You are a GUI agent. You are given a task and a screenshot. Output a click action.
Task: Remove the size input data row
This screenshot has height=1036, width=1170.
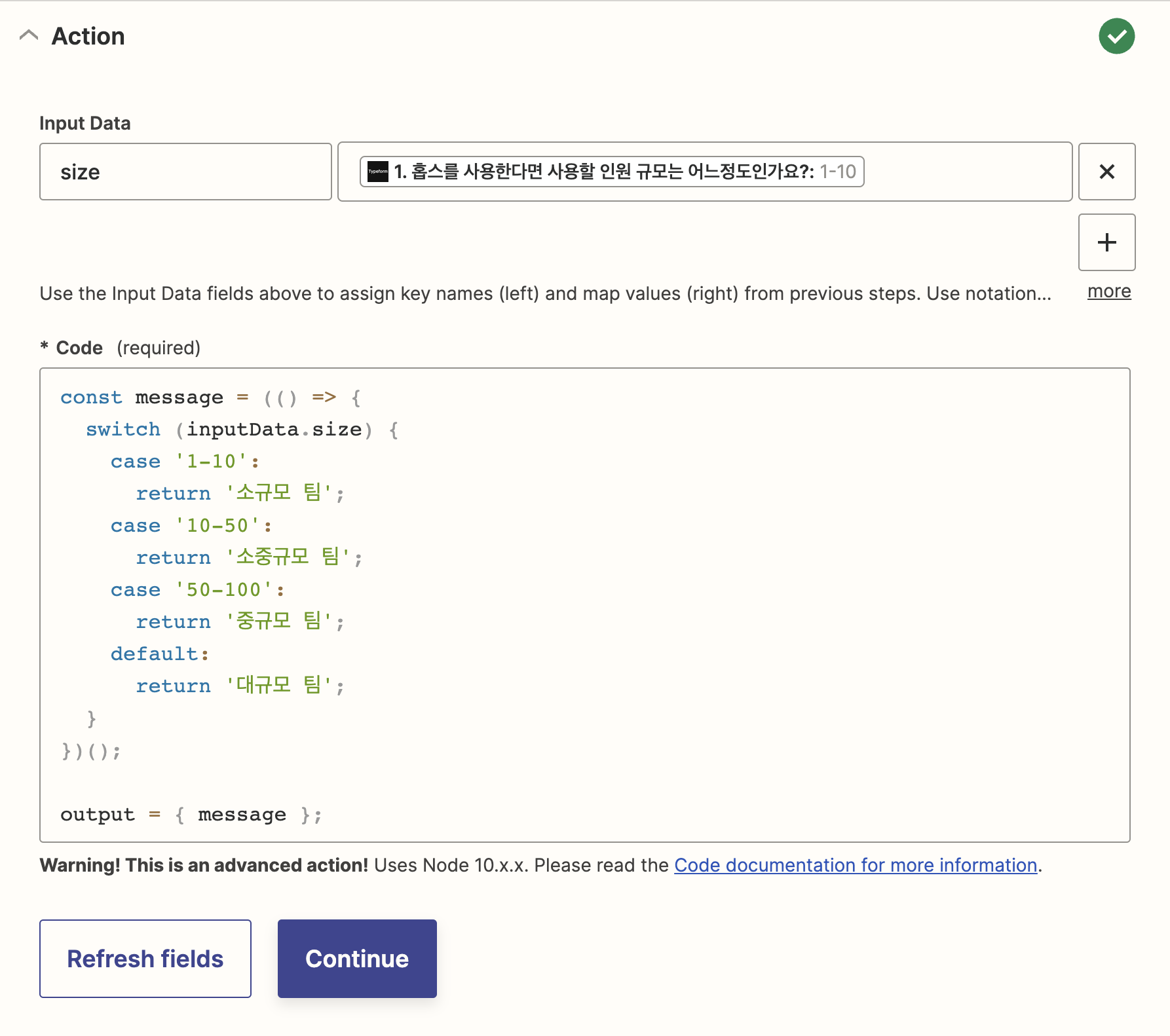[1106, 172]
